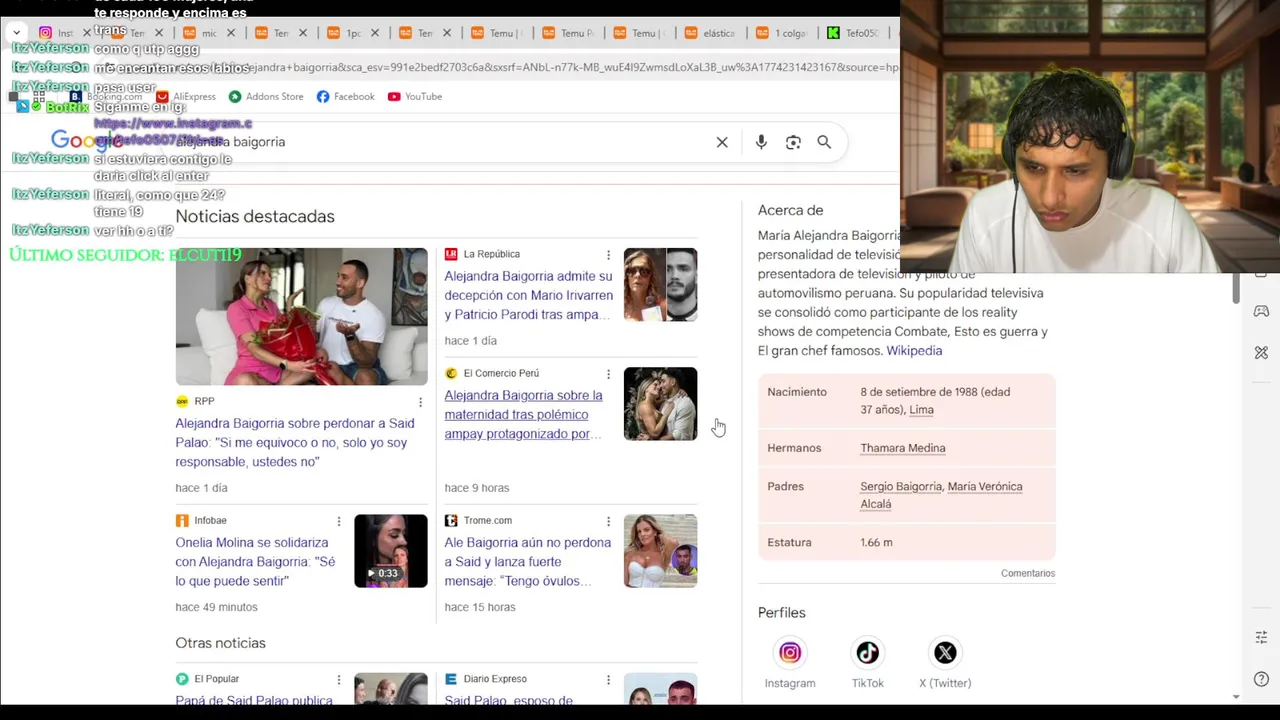This screenshot has width=1280, height=720.
Task: Open the Booking.com bookmark
Action: tap(106, 96)
